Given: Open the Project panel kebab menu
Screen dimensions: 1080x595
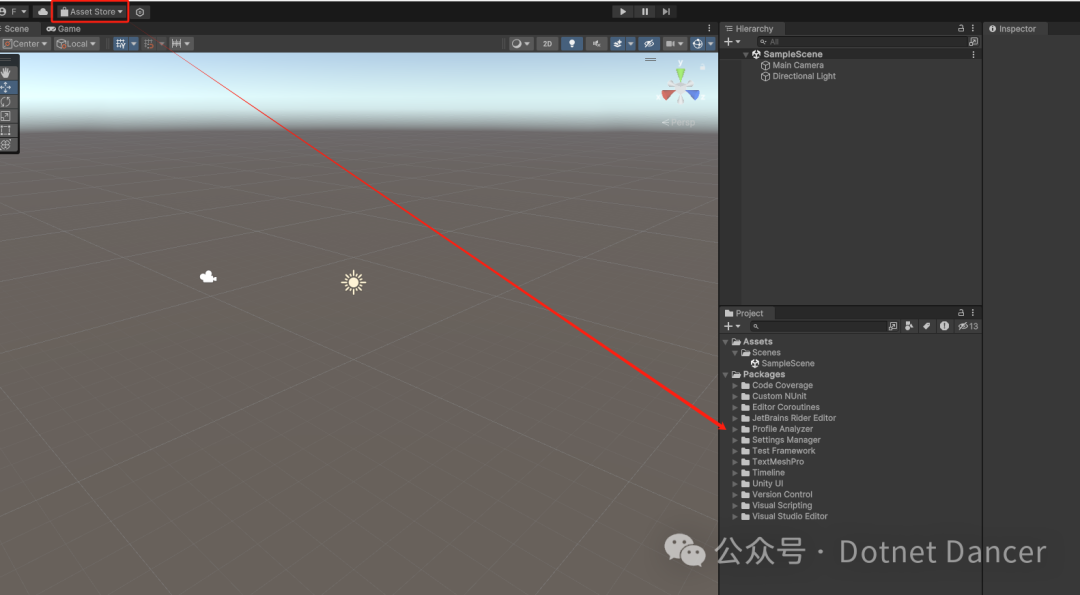Looking at the screenshot, I should (973, 313).
